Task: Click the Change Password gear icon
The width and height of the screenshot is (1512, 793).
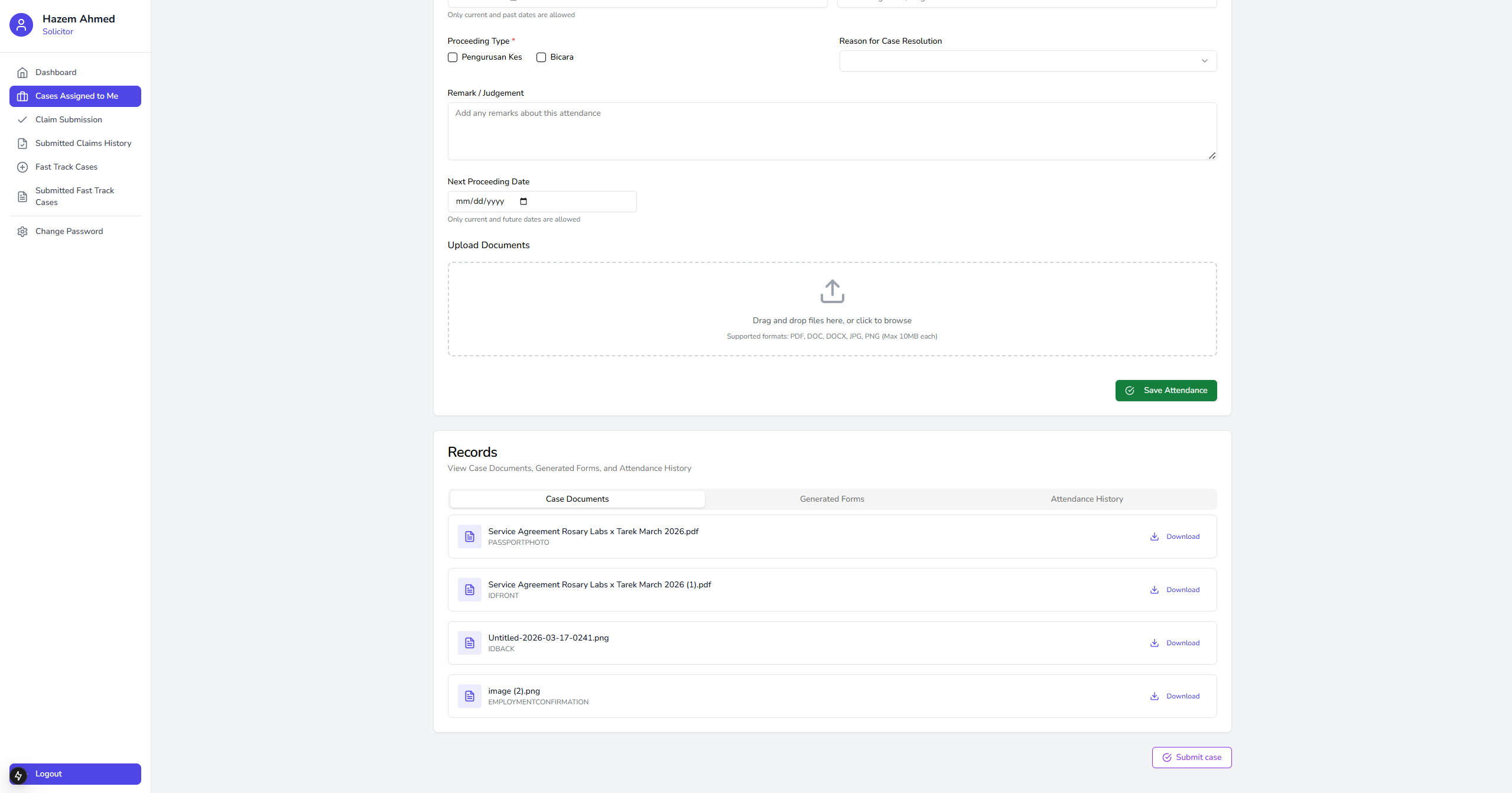Action: coord(22,232)
